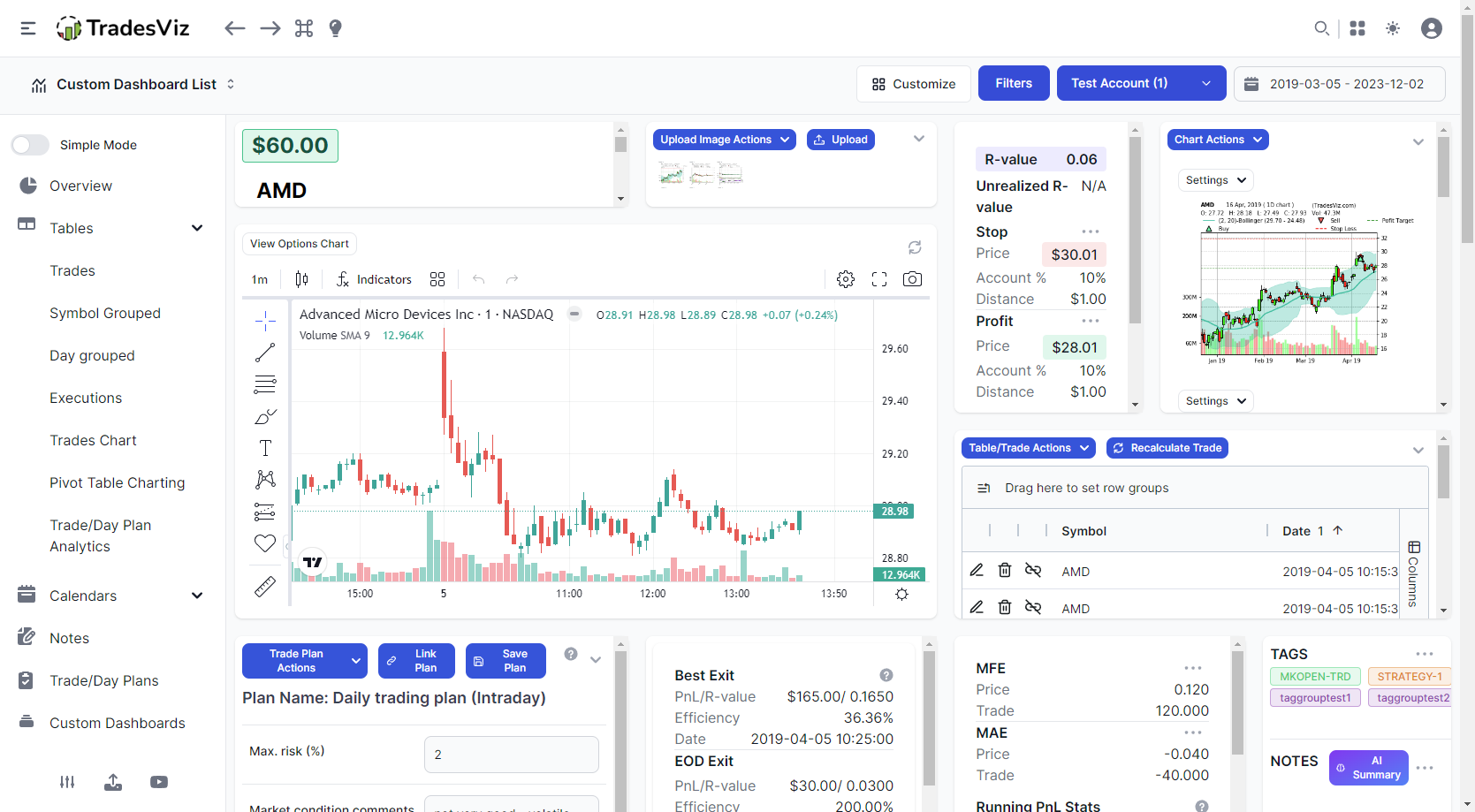
Task: Open the Columns side panel
Action: click(1414, 574)
